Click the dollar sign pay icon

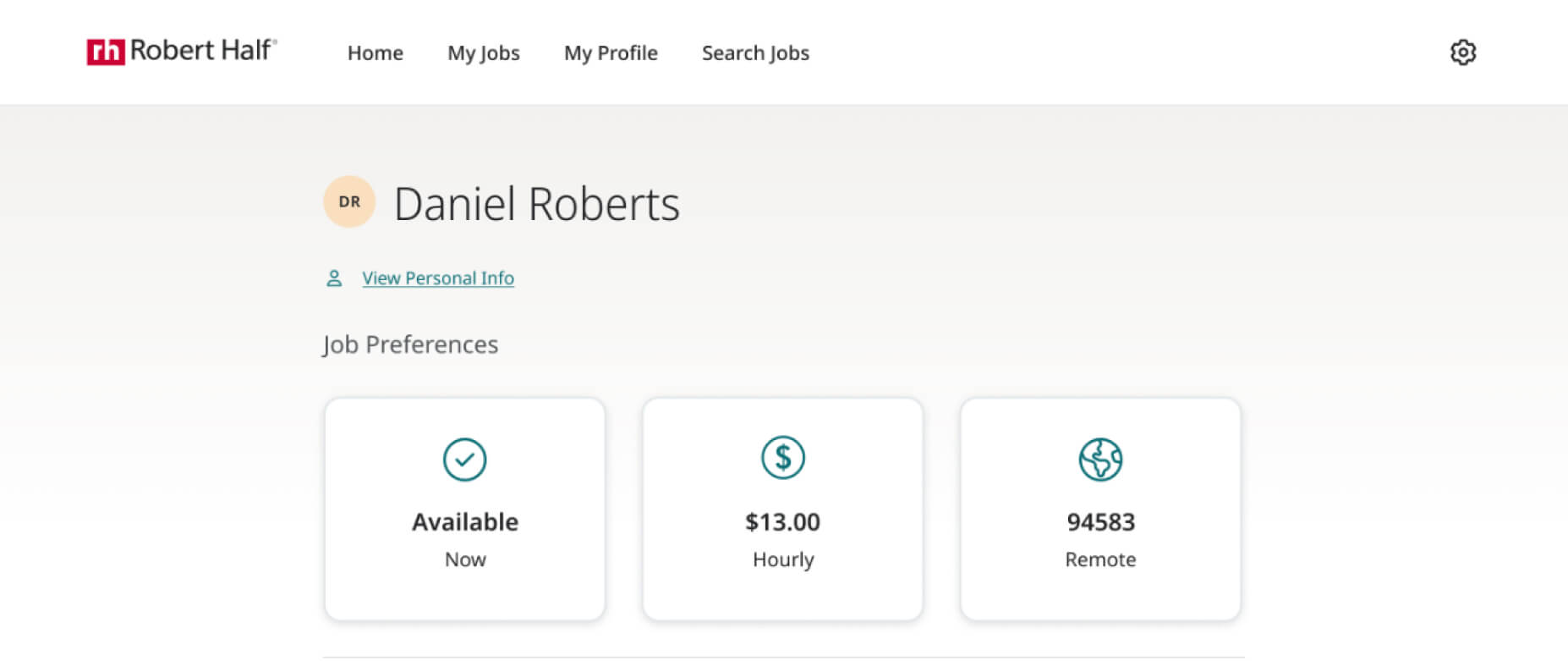click(783, 458)
